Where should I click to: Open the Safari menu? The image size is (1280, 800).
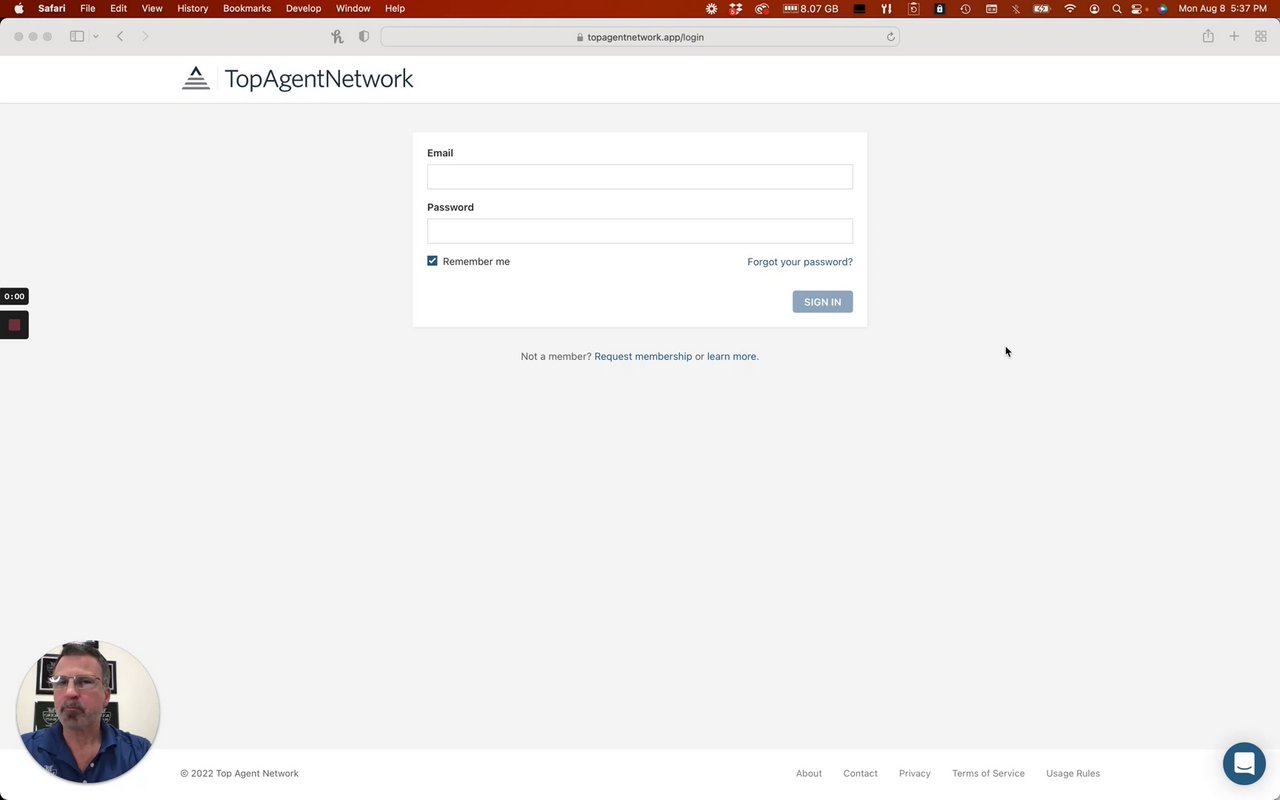52,8
